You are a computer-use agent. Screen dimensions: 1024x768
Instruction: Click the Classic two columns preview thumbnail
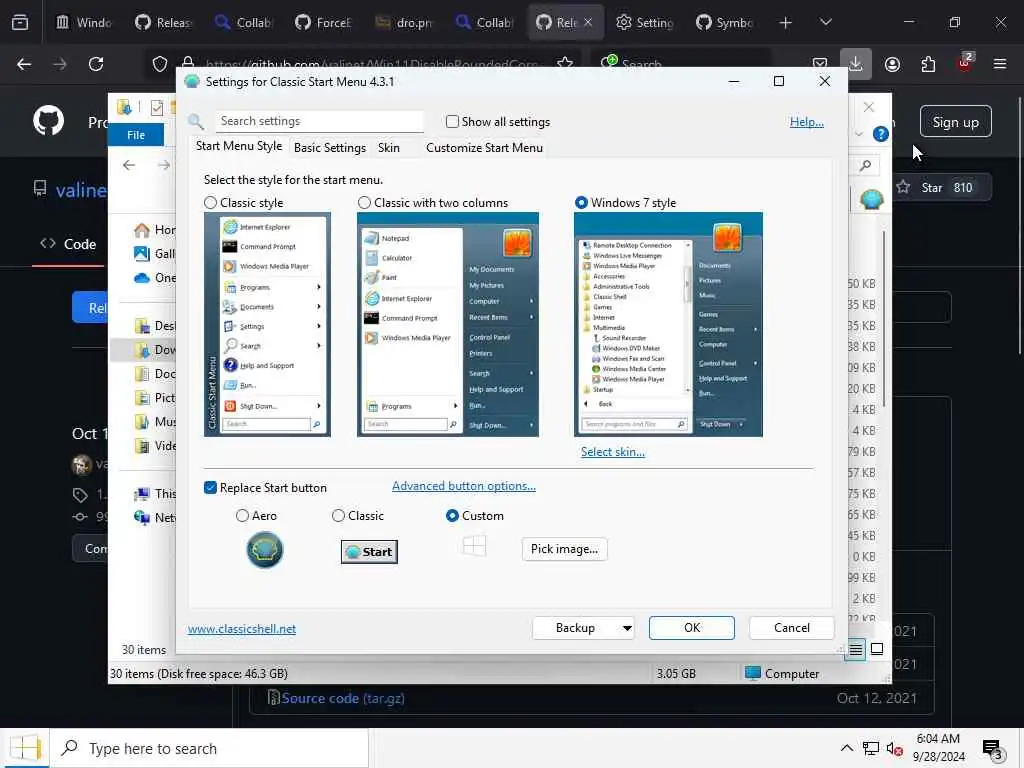tap(447, 324)
